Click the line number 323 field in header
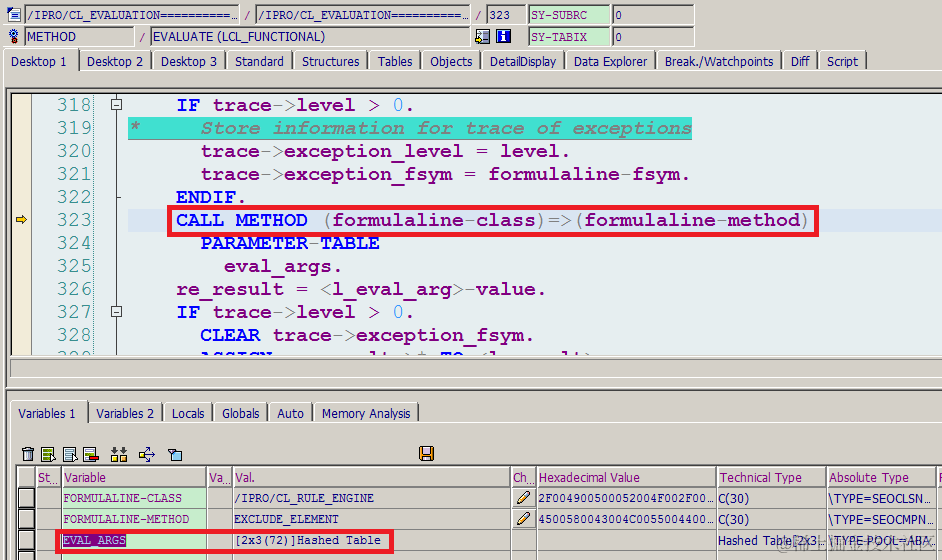The image size is (942, 560). coord(505,14)
